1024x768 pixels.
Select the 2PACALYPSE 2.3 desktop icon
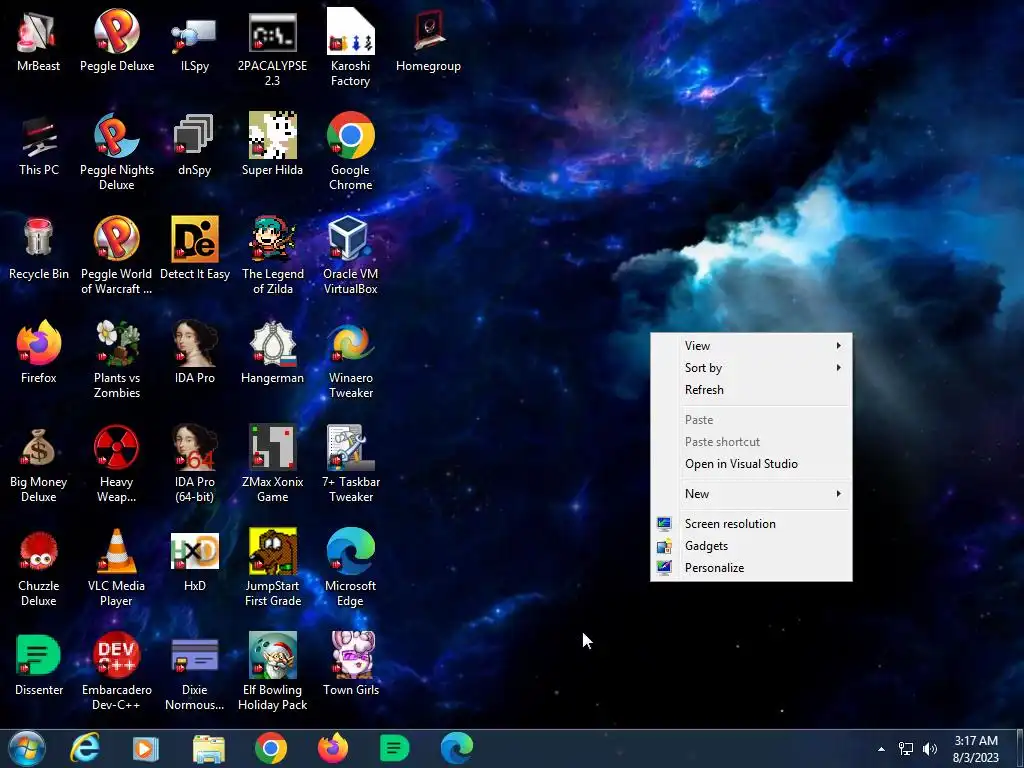point(272,48)
